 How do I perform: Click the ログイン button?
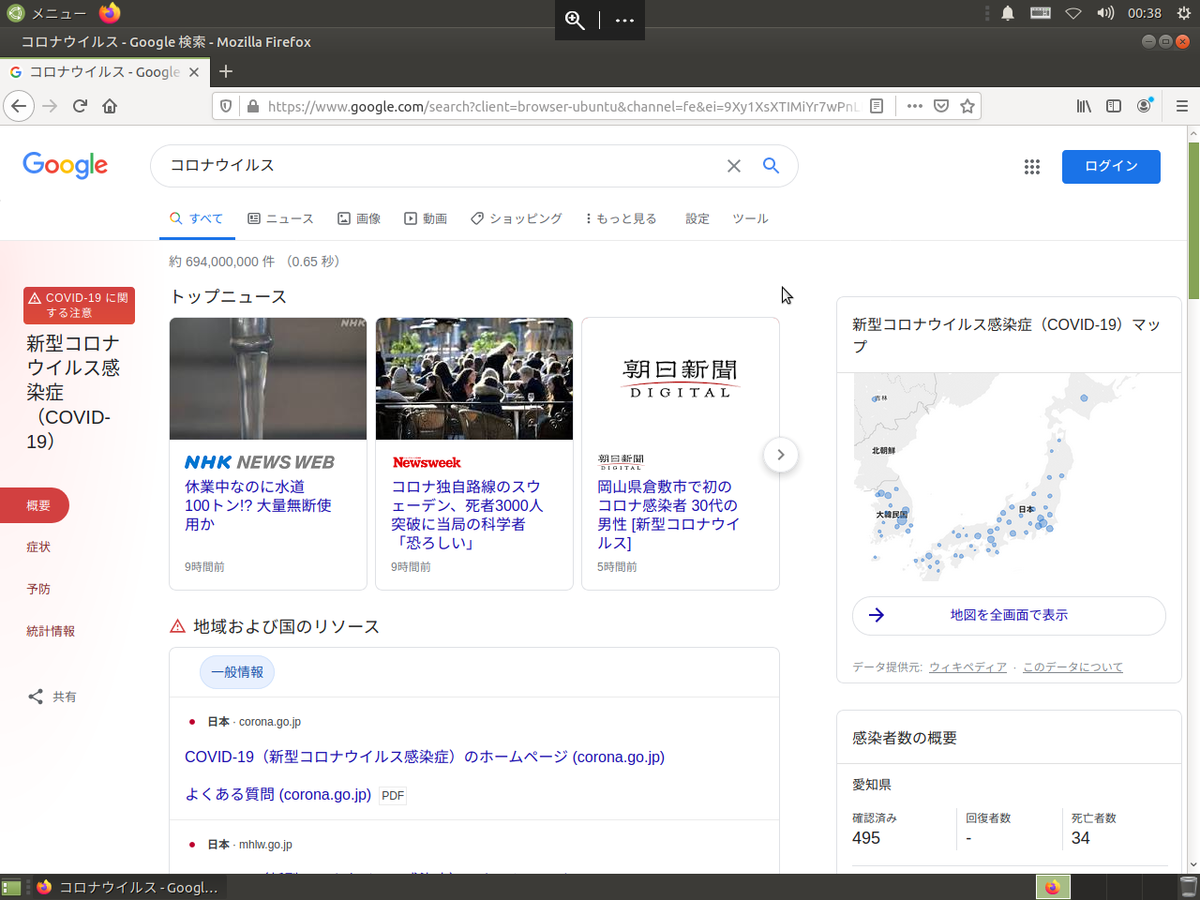pyautogui.click(x=1110, y=166)
